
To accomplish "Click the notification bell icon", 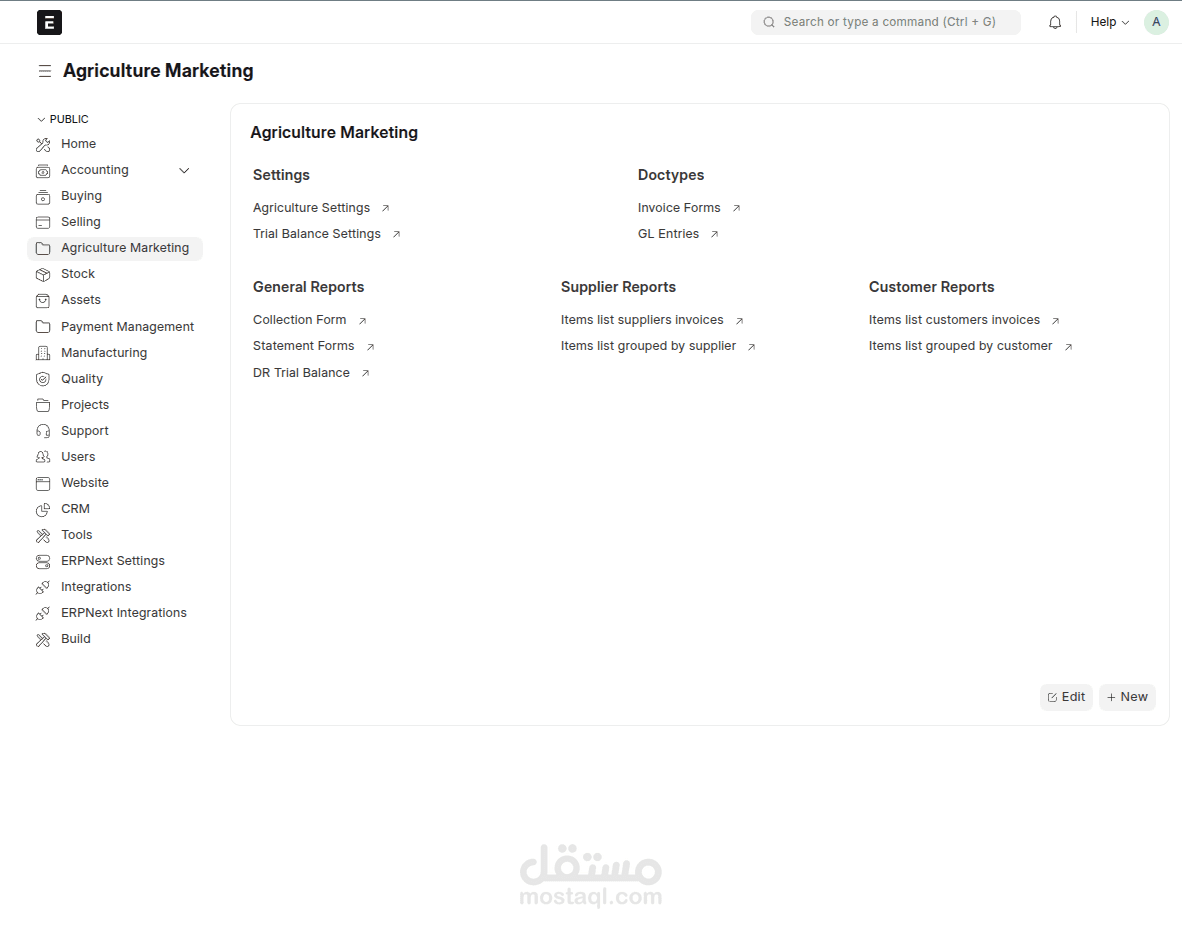I will [1054, 21].
